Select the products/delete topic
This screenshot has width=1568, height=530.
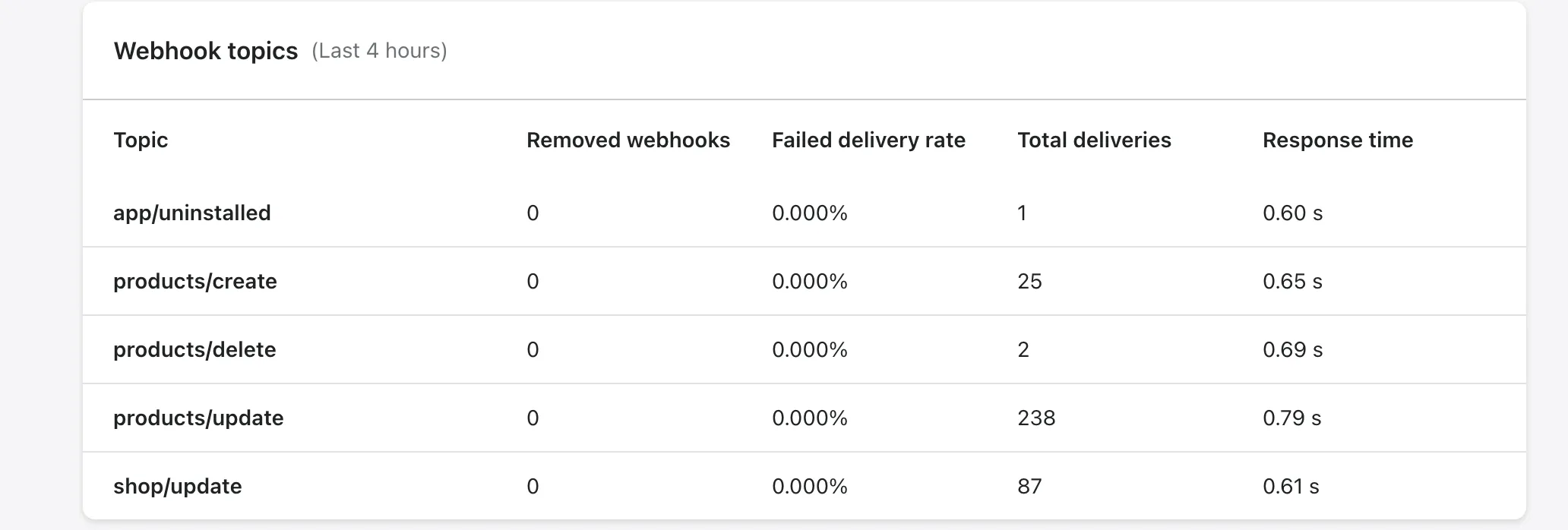[194, 350]
